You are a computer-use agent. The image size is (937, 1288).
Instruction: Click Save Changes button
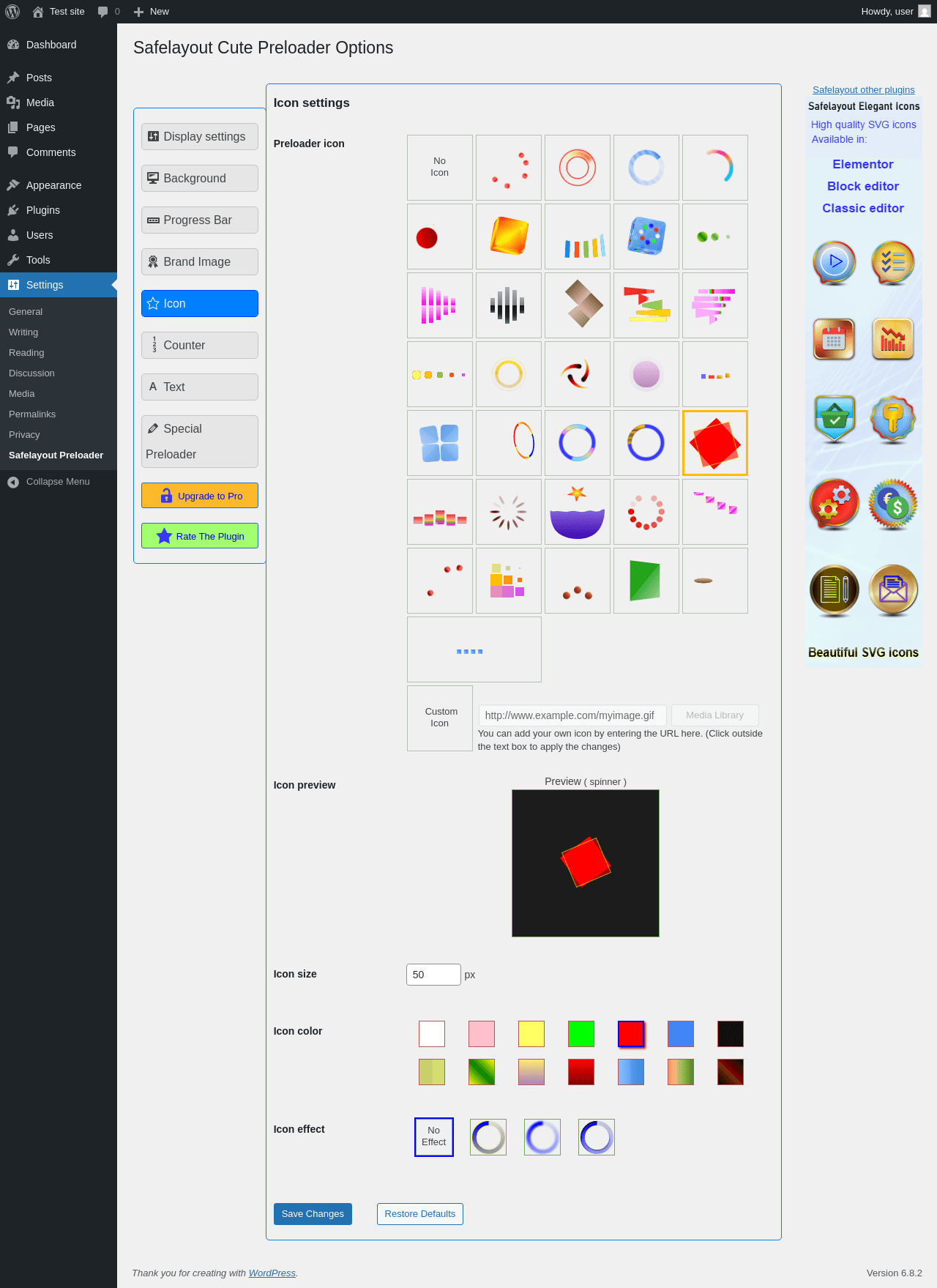(x=313, y=1214)
